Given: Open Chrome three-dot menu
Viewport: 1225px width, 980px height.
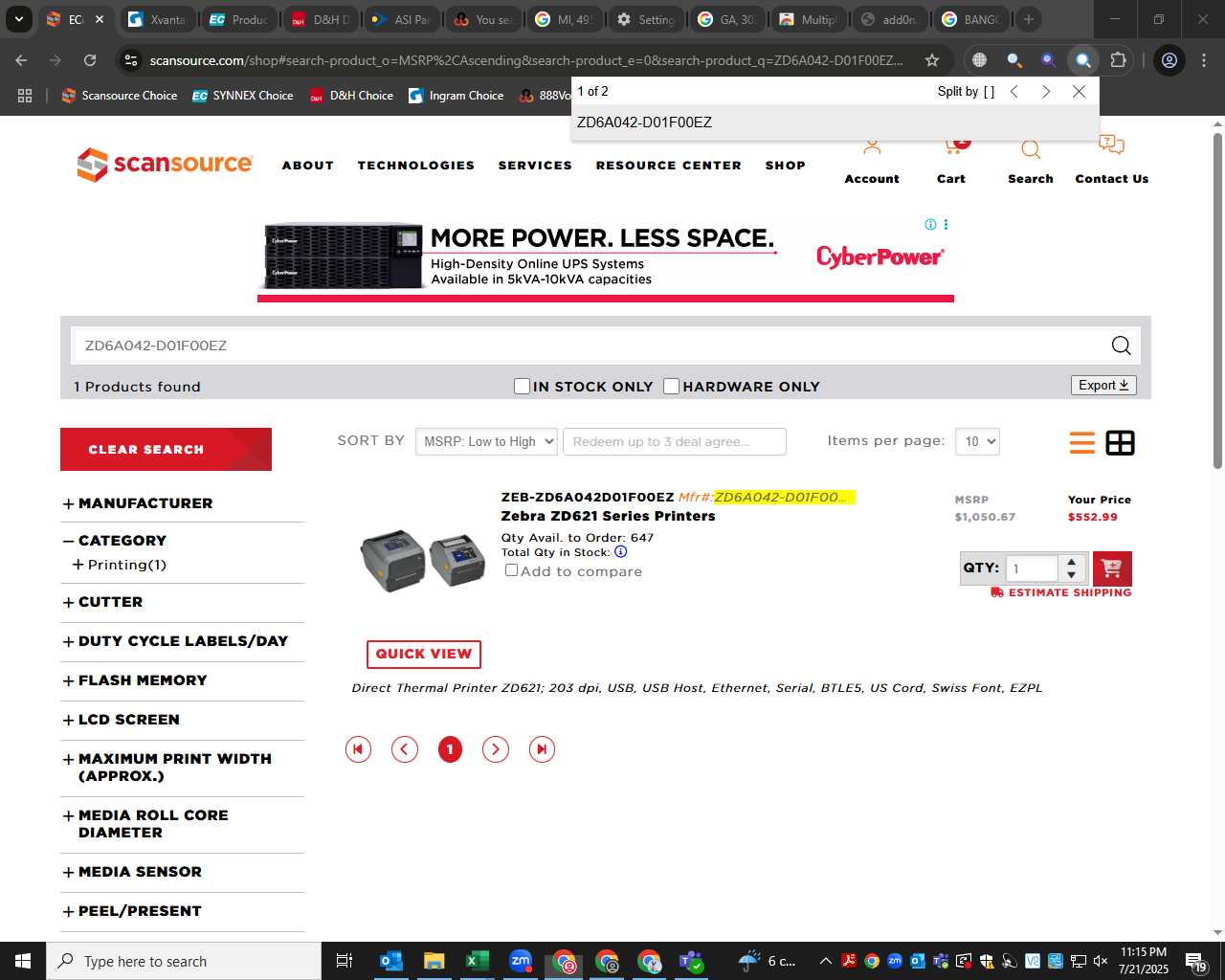Looking at the screenshot, I should click(x=1204, y=60).
